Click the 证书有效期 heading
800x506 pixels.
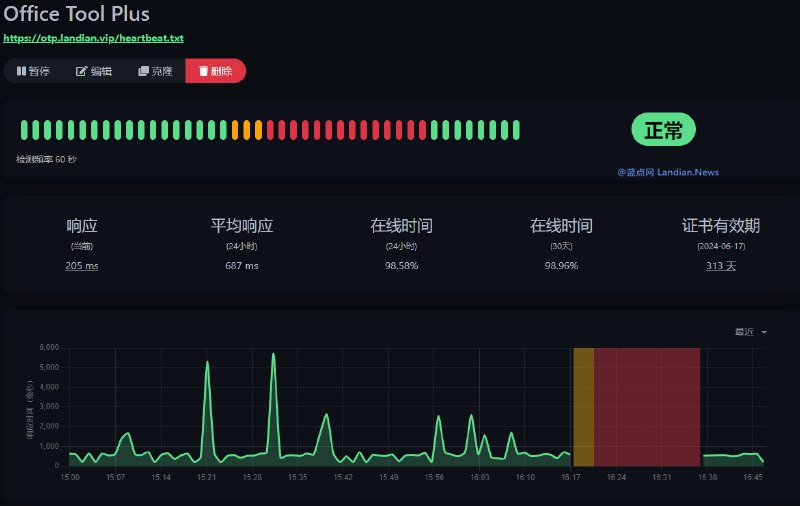point(721,225)
